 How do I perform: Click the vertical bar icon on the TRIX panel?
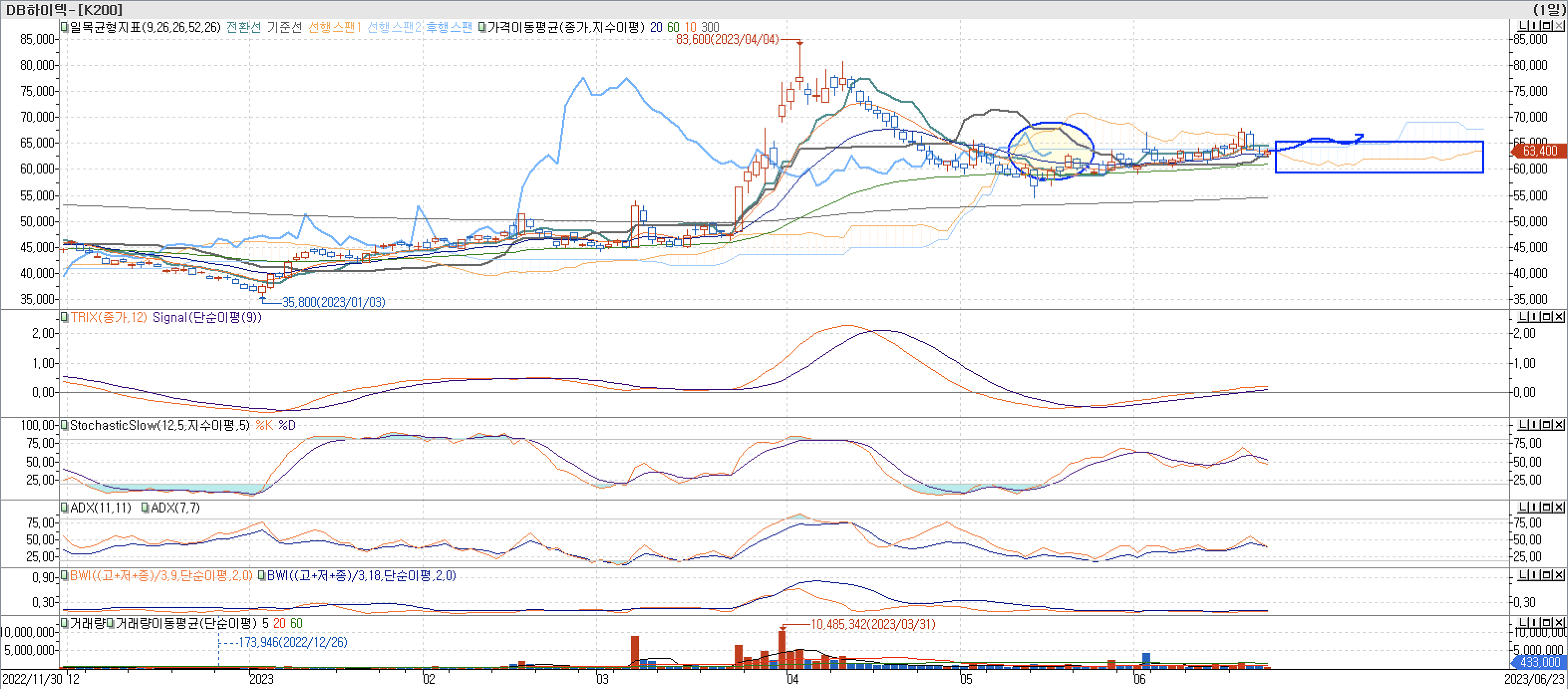click(x=1535, y=317)
